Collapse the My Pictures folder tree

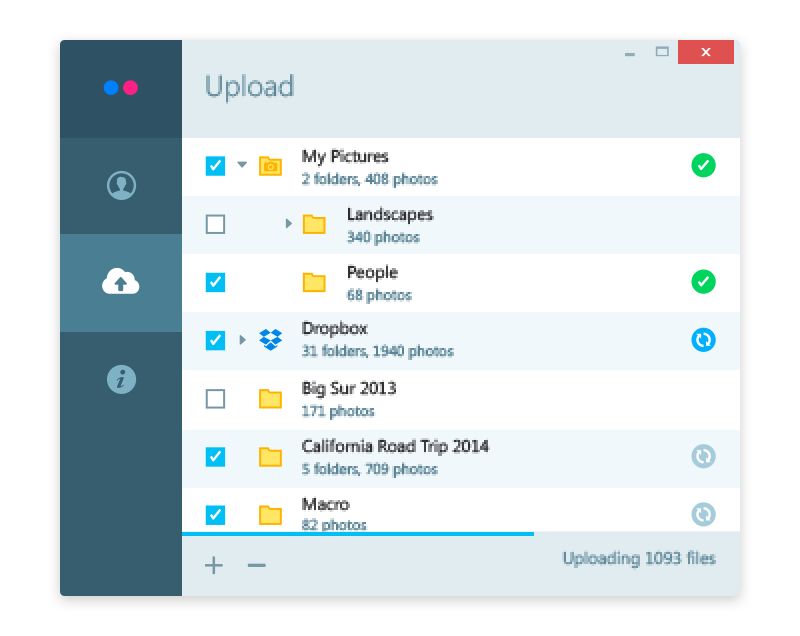point(242,165)
